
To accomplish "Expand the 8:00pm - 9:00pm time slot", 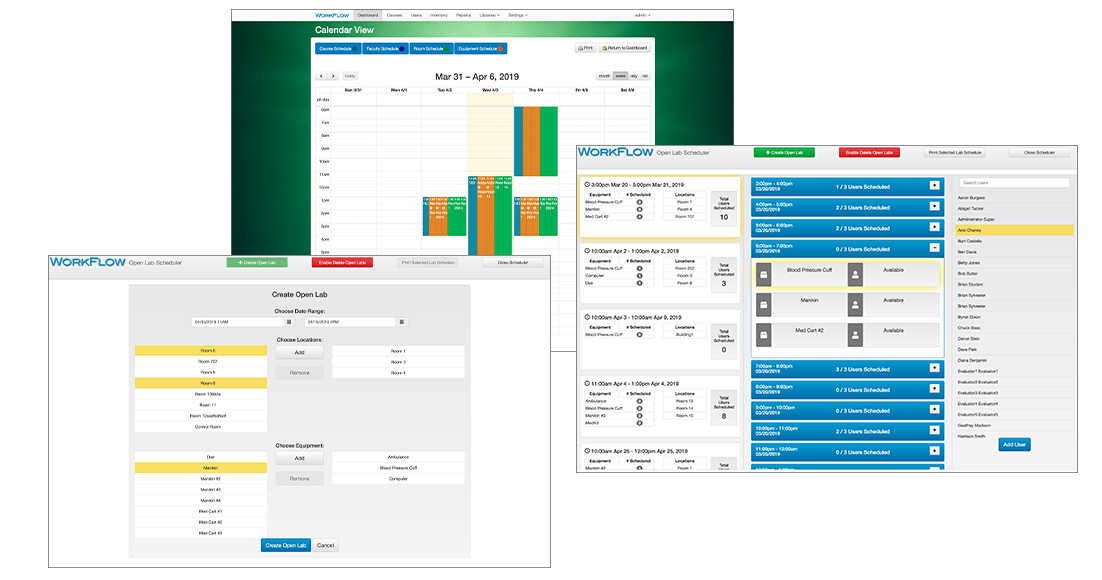I will (934, 388).
